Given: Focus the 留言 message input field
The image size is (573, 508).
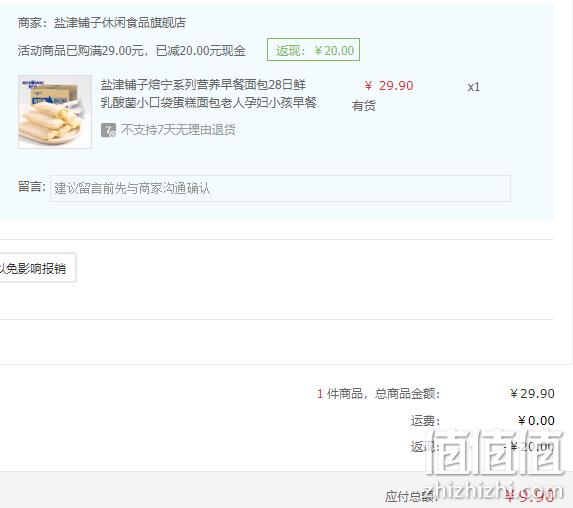Looking at the screenshot, I should coord(280,189).
